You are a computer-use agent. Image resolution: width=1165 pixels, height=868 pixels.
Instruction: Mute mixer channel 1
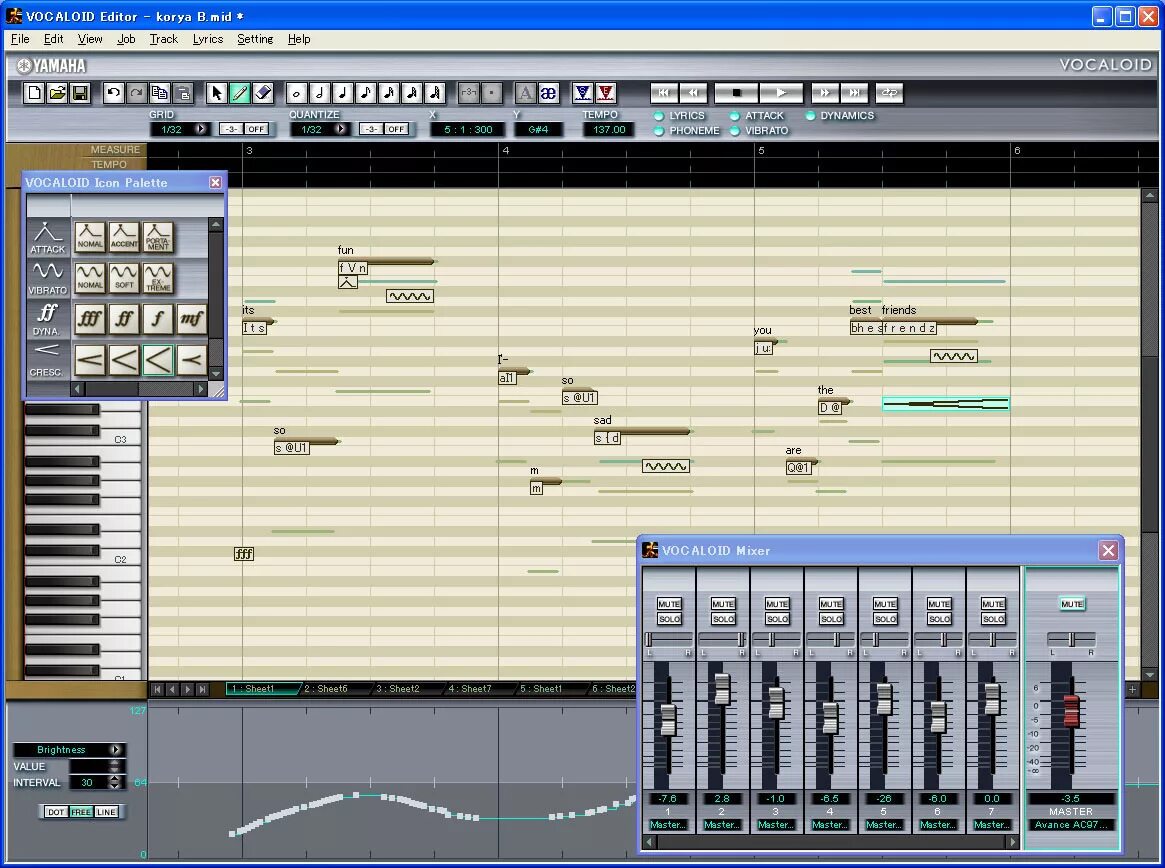click(x=669, y=604)
